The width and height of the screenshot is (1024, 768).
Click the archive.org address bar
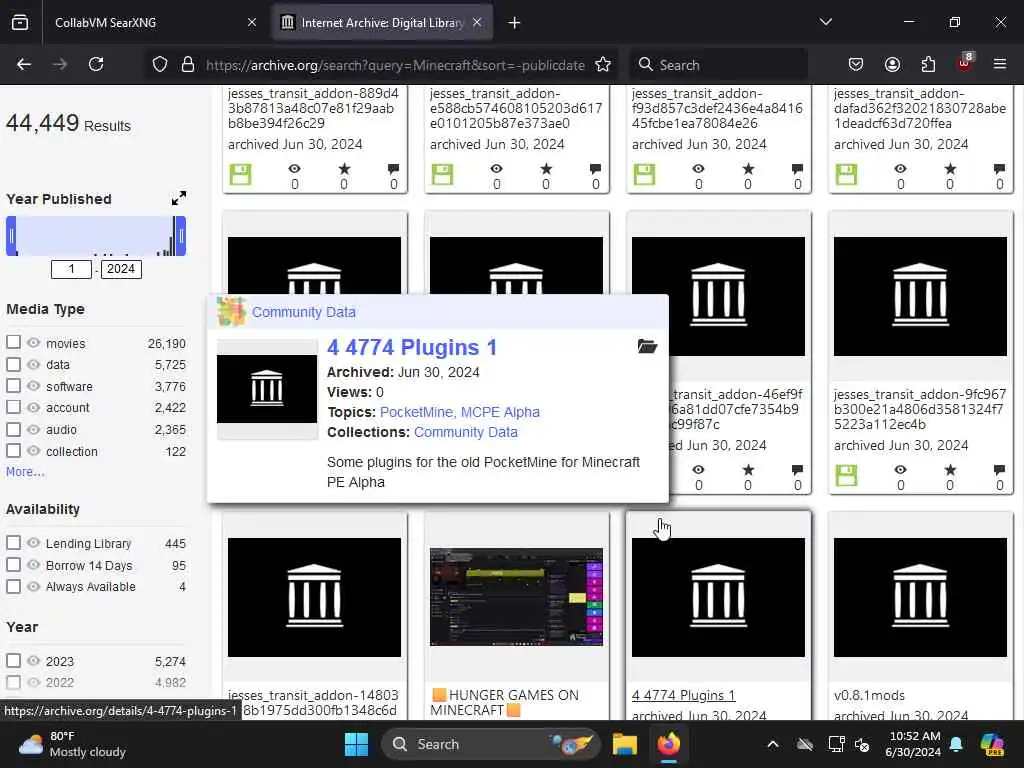395,65
